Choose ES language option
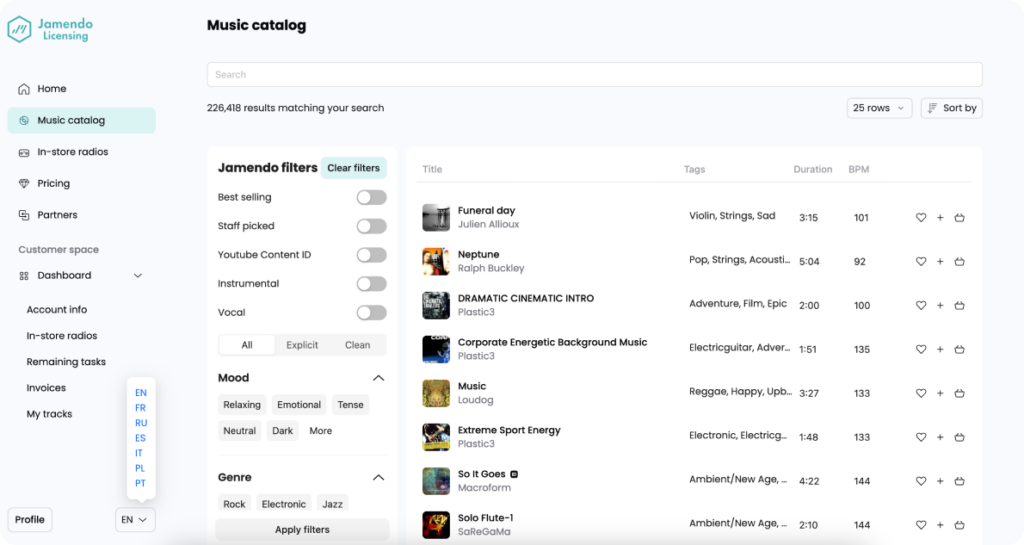Viewport: 1024px width, 545px height. [140, 438]
